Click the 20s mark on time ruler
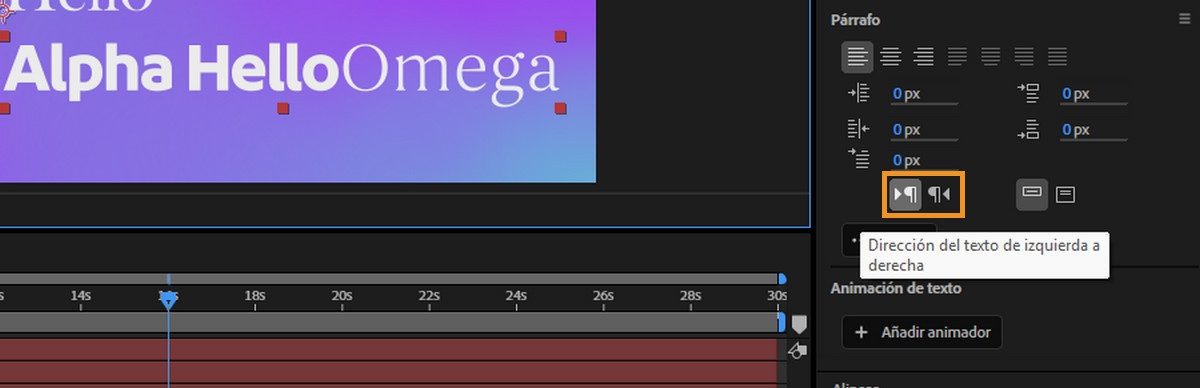1200x388 pixels. (342, 295)
